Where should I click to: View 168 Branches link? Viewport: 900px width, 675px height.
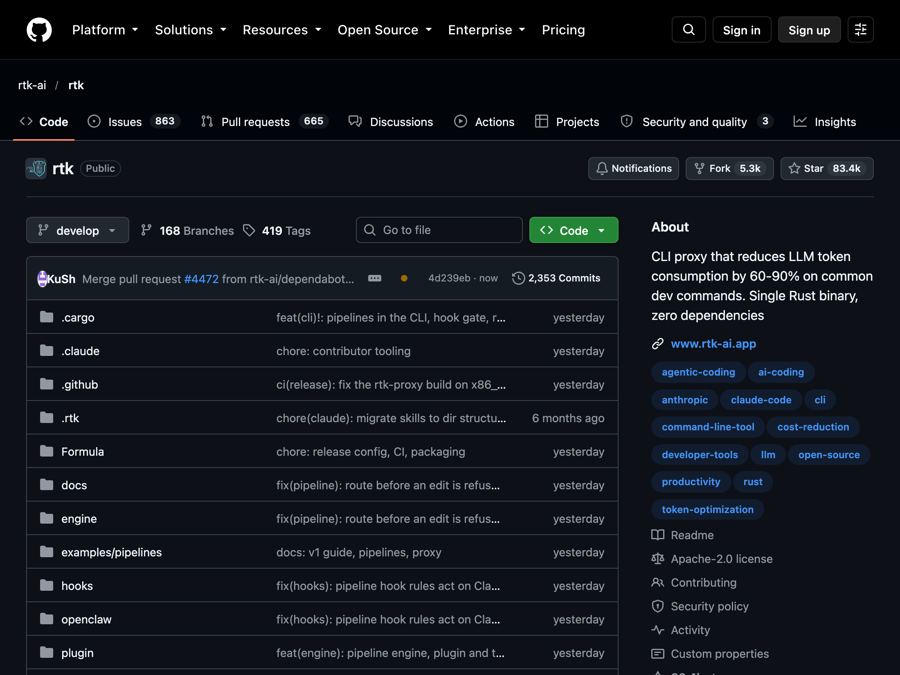click(188, 231)
